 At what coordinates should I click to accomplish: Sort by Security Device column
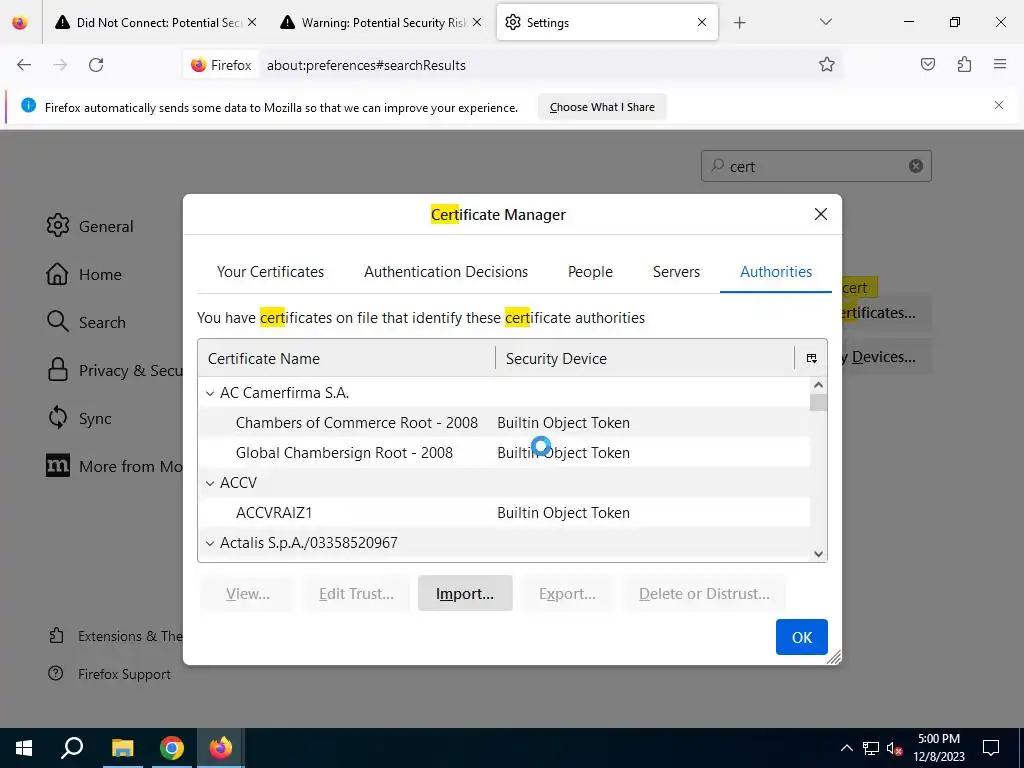[x=645, y=359]
